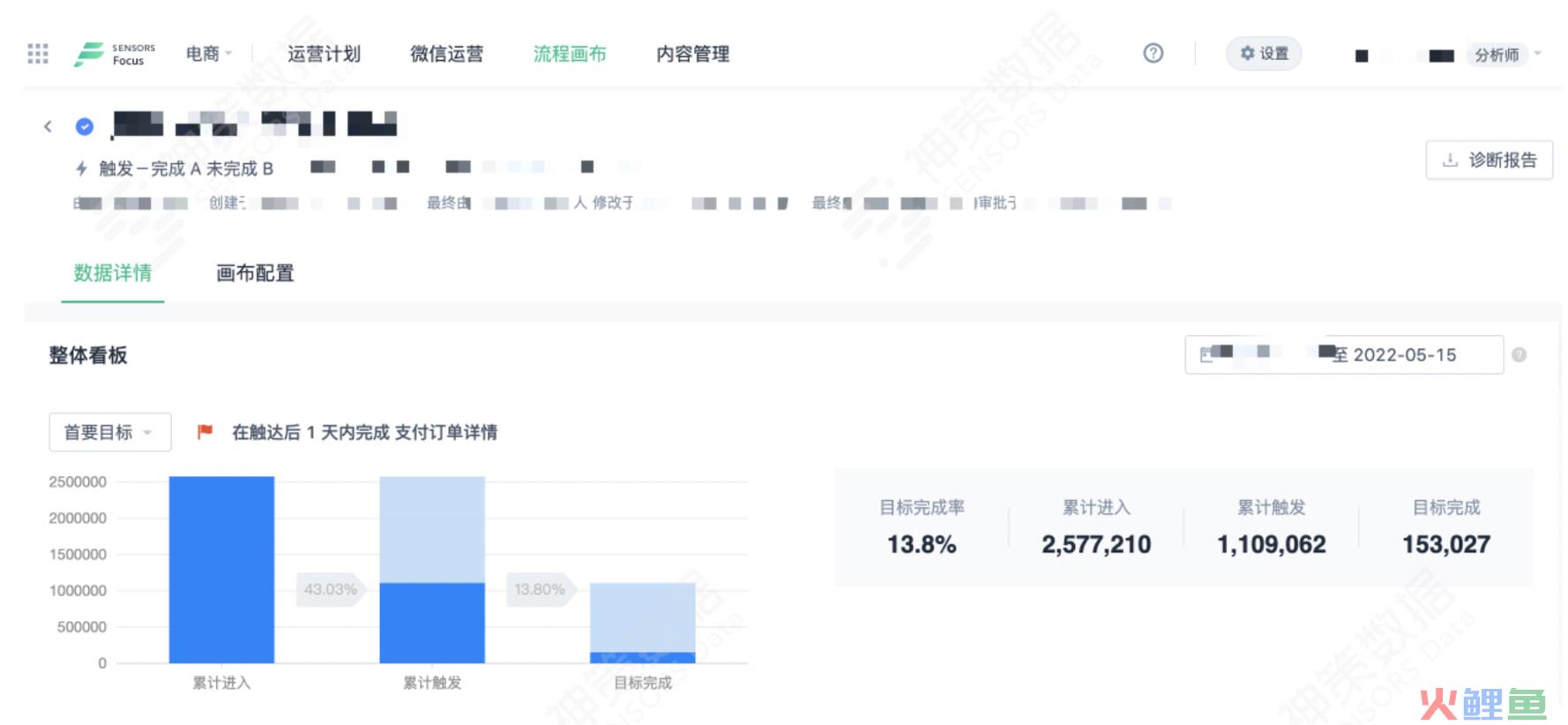The height and width of the screenshot is (725, 1568).
Task: Click the 累计进入 bar in the chart
Action: pyautogui.click(x=221, y=570)
